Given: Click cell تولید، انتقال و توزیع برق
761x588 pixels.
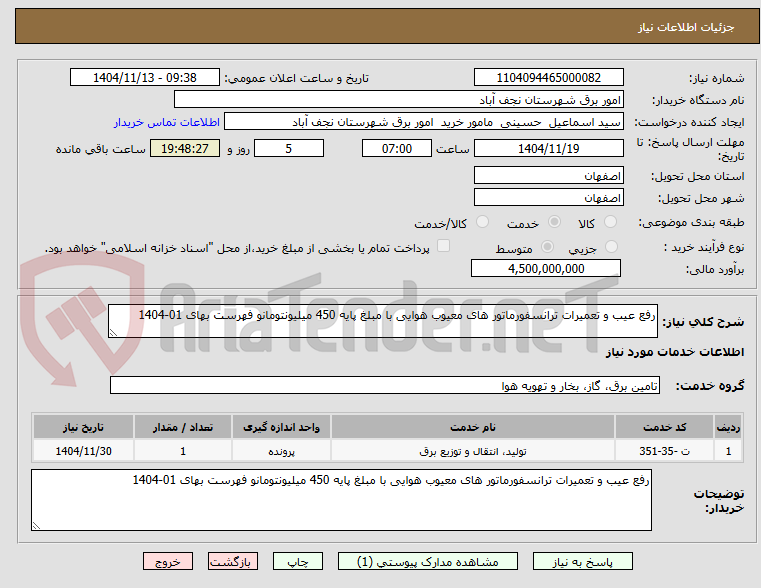Looking at the screenshot, I should 473,451.
